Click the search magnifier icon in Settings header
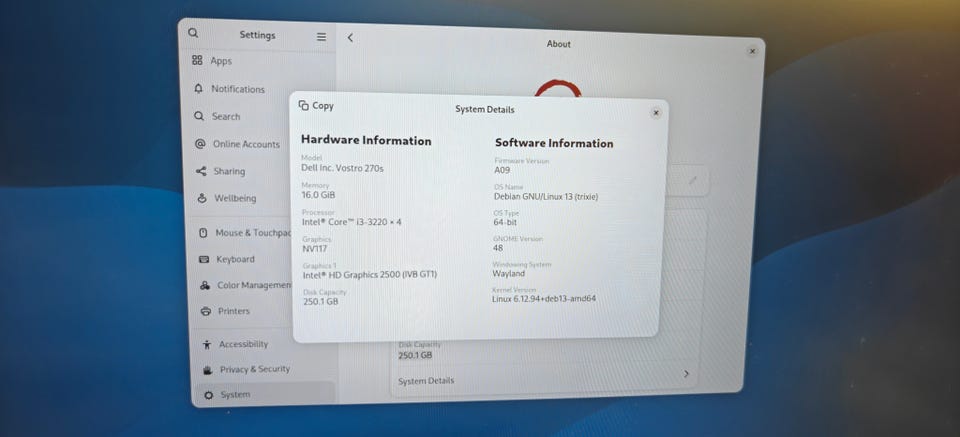This screenshot has height=437, width=960. coord(193,33)
